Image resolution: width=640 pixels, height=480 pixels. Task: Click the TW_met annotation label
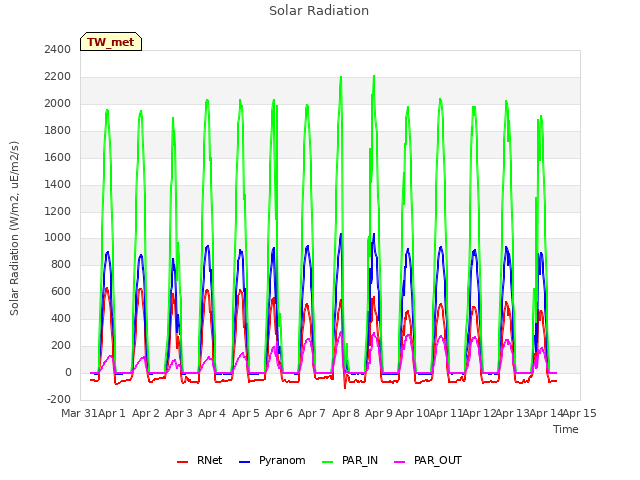[x=111, y=42]
